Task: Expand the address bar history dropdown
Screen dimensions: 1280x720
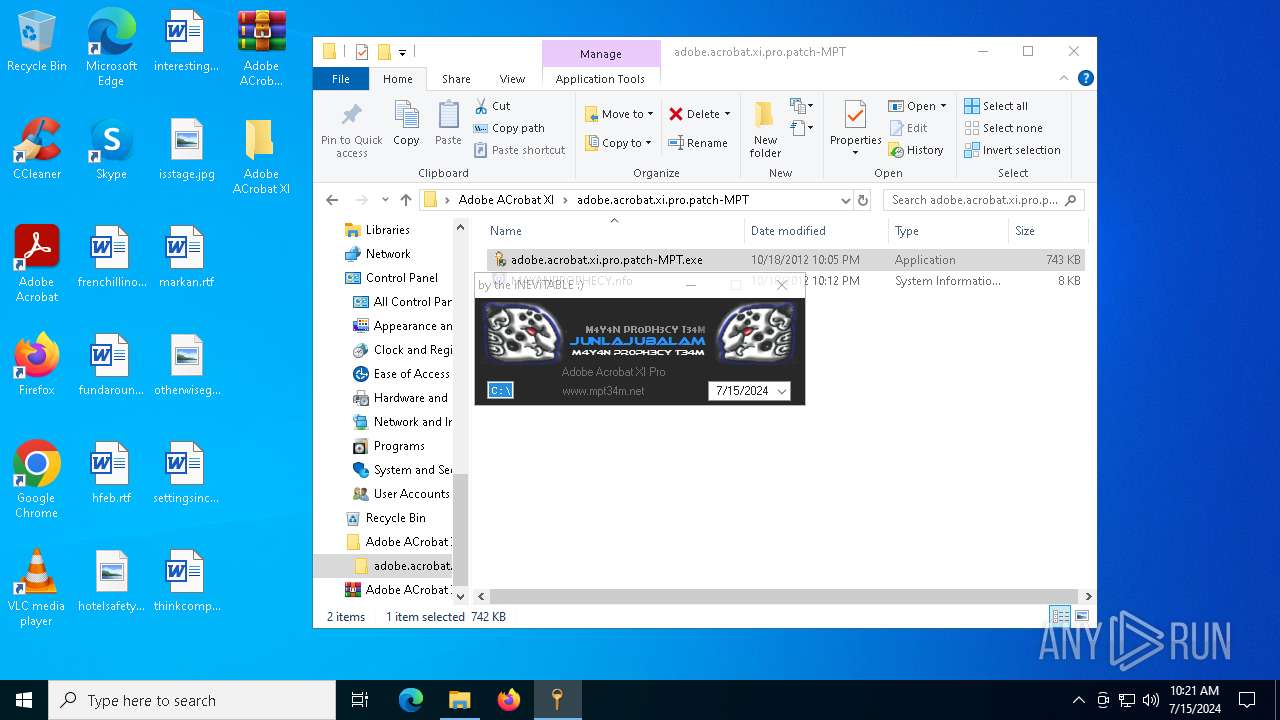Action: coord(845,200)
